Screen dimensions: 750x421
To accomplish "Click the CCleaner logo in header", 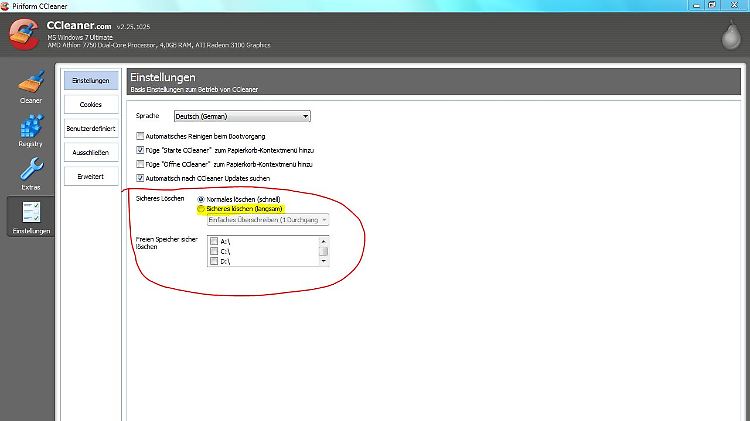I will pos(23,34).
